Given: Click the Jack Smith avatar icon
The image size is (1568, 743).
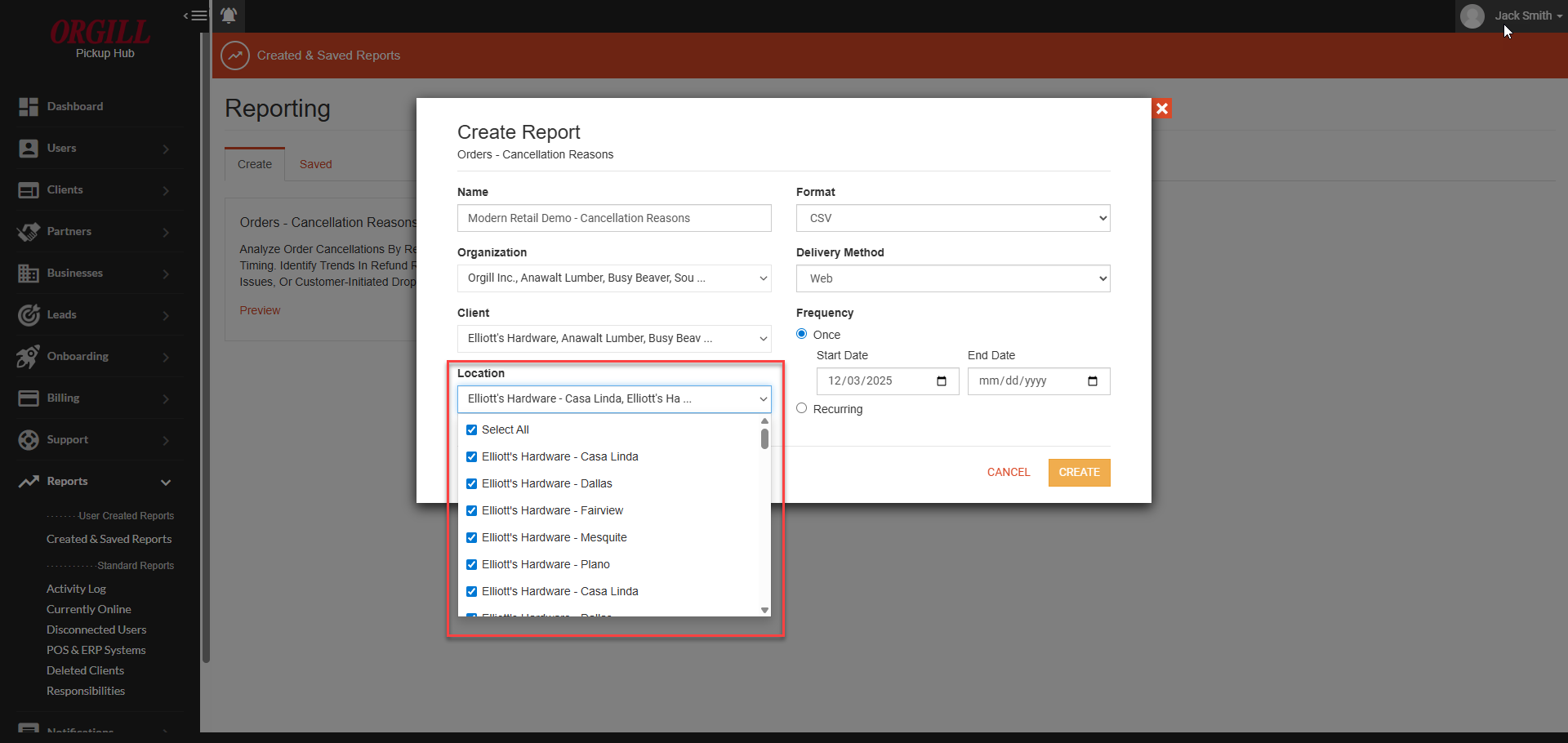Looking at the screenshot, I should point(1472,16).
